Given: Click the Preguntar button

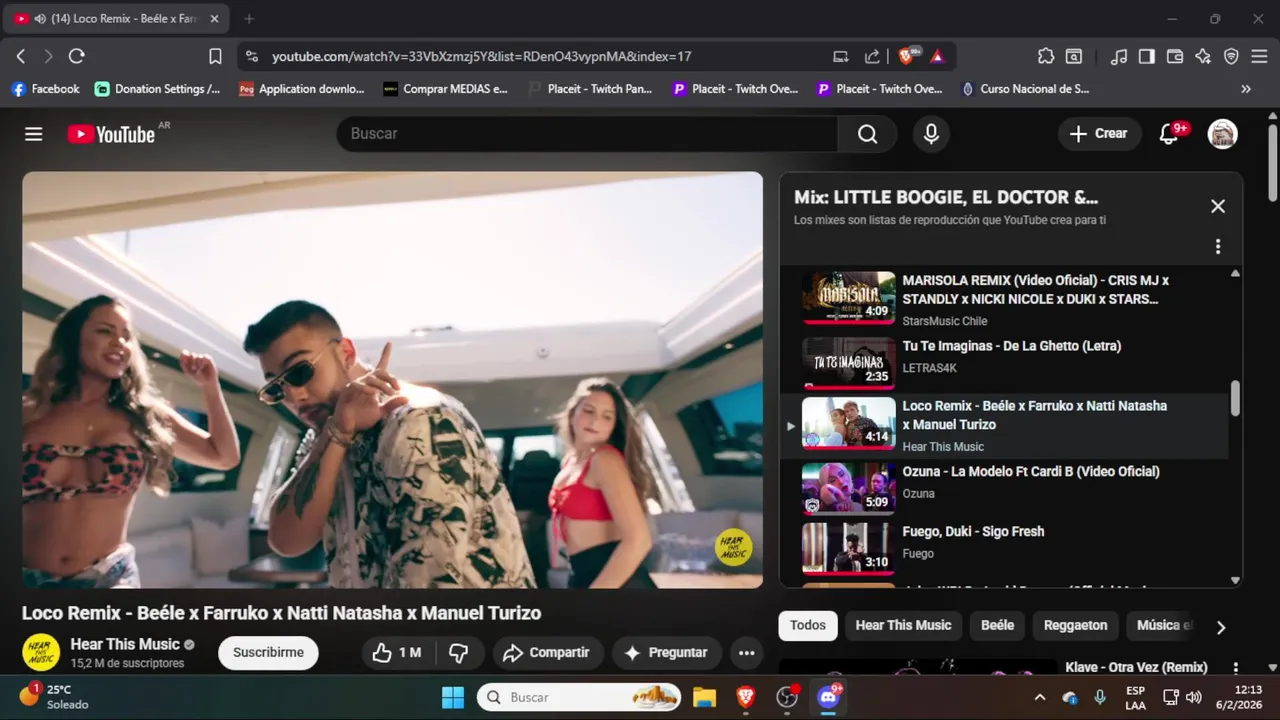Looking at the screenshot, I should coord(666,653).
